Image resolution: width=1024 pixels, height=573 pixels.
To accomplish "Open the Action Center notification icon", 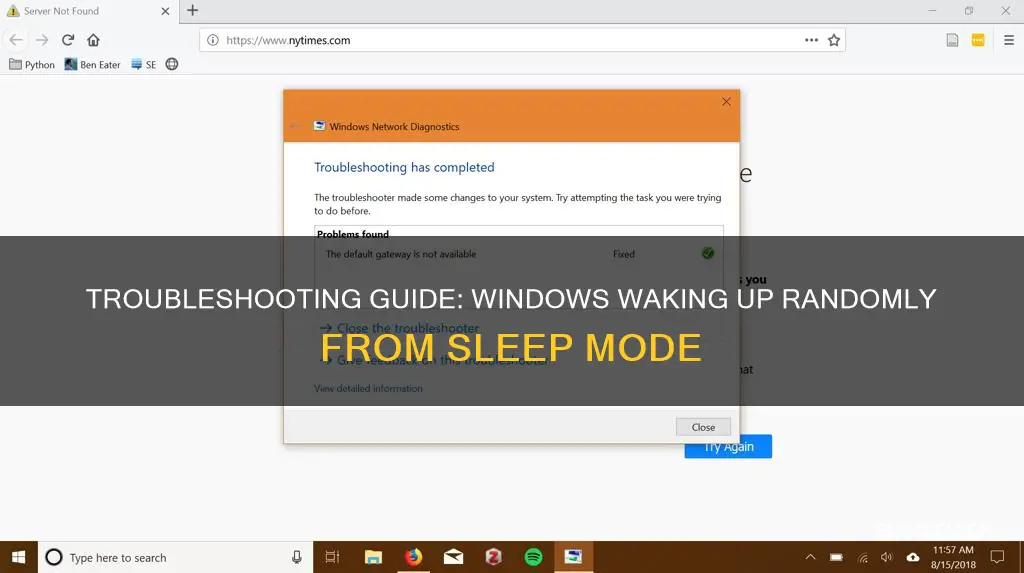I will tap(997, 557).
